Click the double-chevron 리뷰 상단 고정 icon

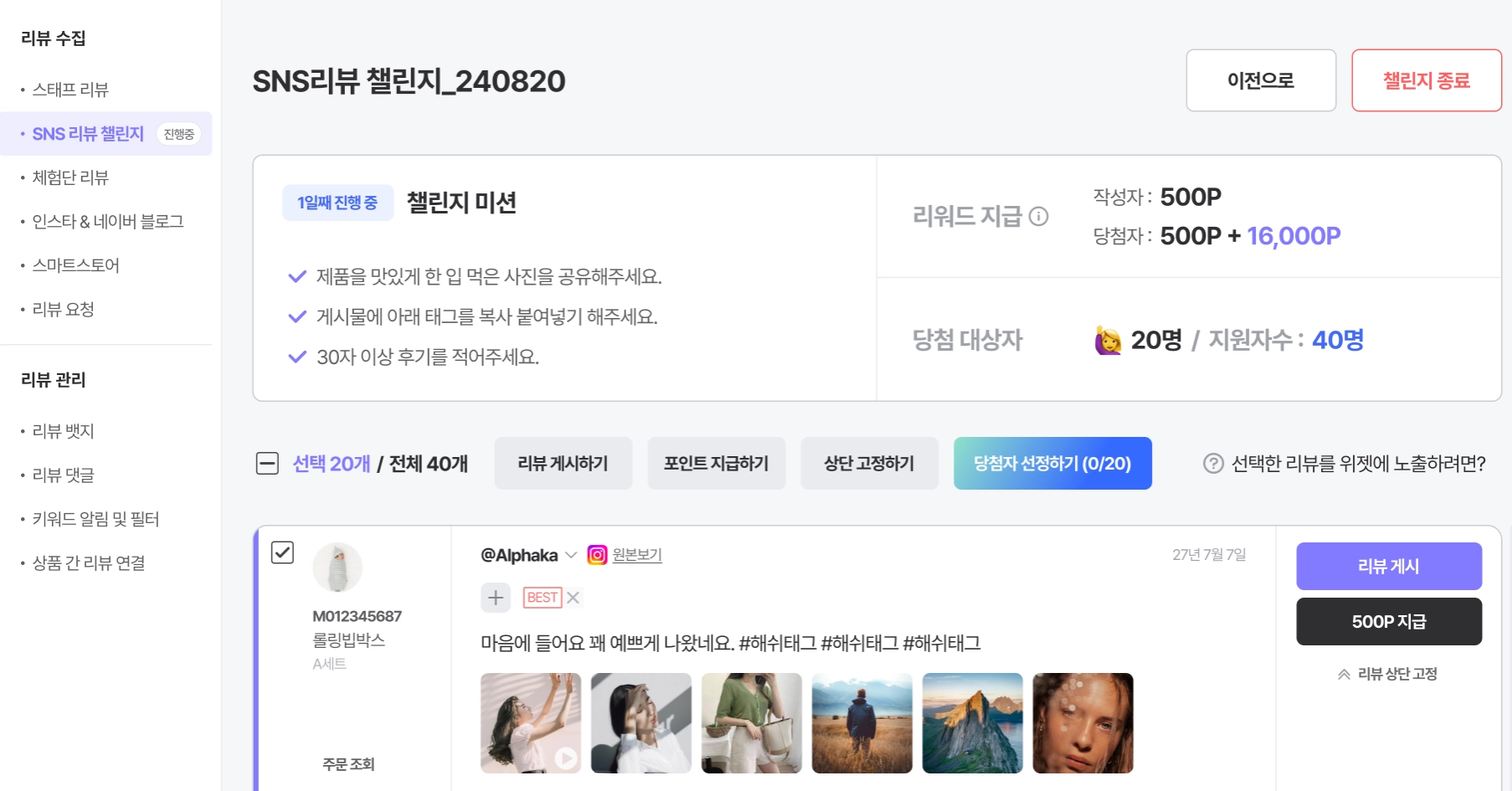pyautogui.click(x=1344, y=675)
